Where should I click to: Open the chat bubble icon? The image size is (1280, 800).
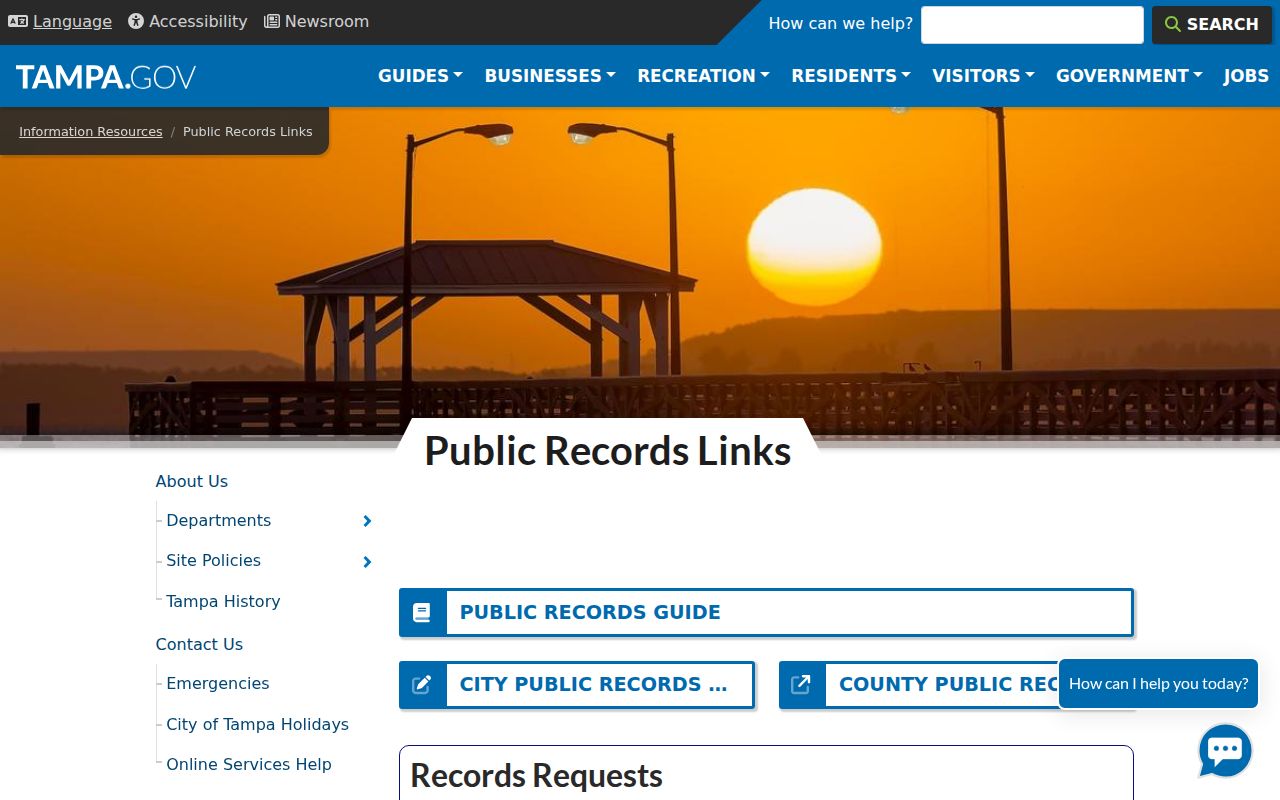tap(1225, 750)
